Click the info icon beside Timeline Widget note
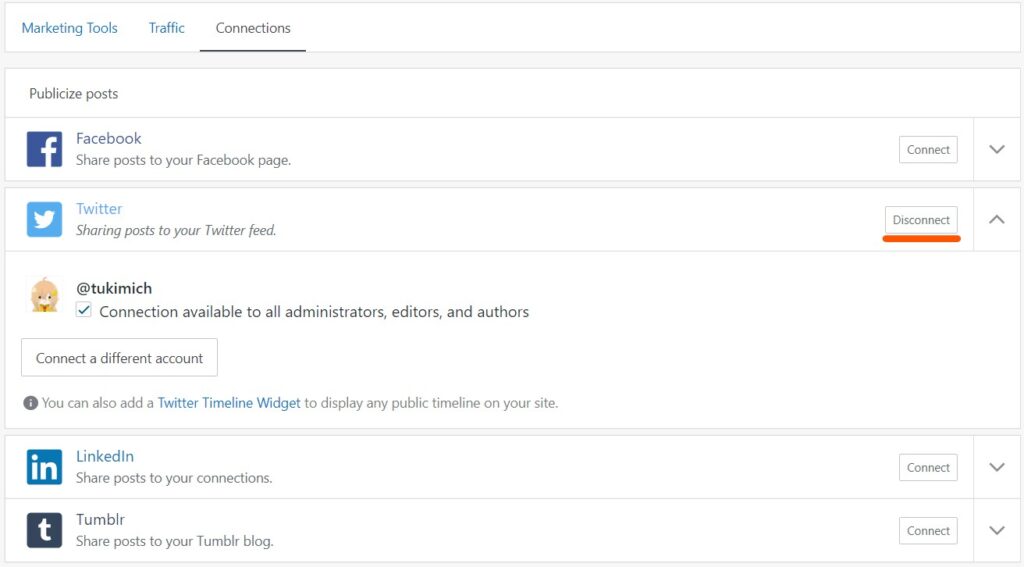1024x567 pixels. coord(30,403)
